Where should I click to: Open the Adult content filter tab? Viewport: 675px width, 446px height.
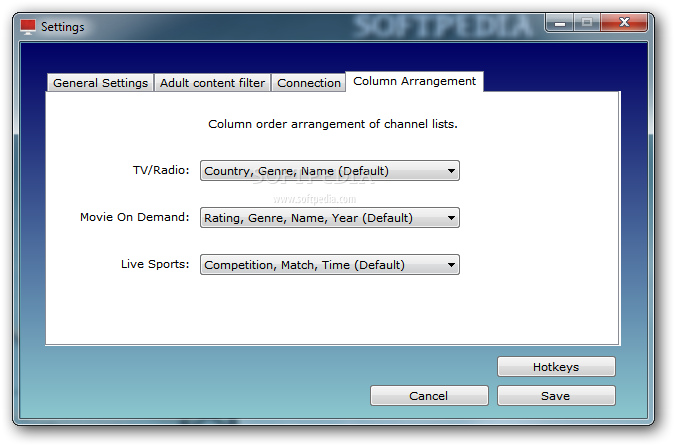click(212, 83)
